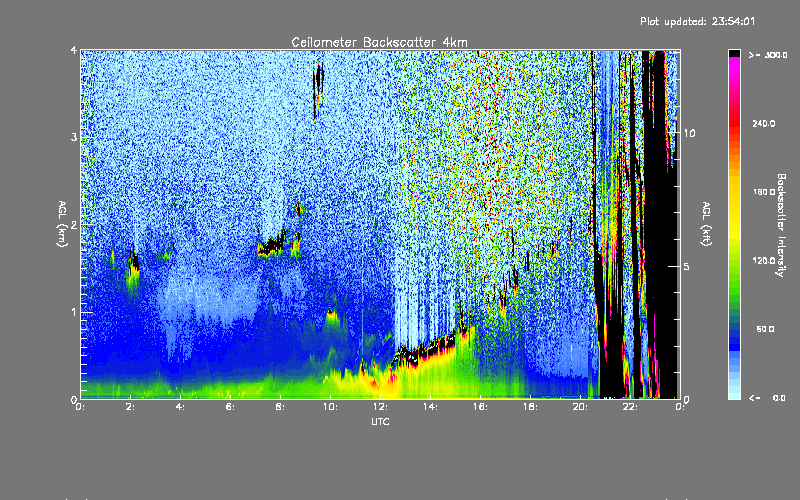Click the "18:" UTC time tick label
Viewport: 800px width, 500px height.
pyautogui.click(x=530, y=407)
